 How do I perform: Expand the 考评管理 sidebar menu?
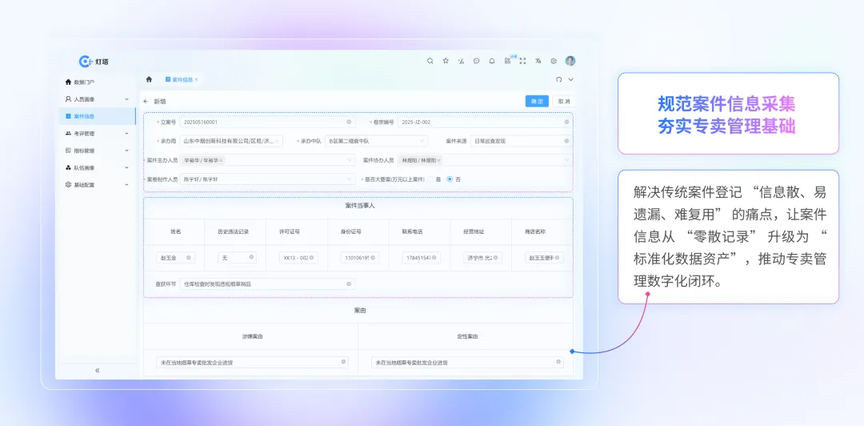point(97,133)
